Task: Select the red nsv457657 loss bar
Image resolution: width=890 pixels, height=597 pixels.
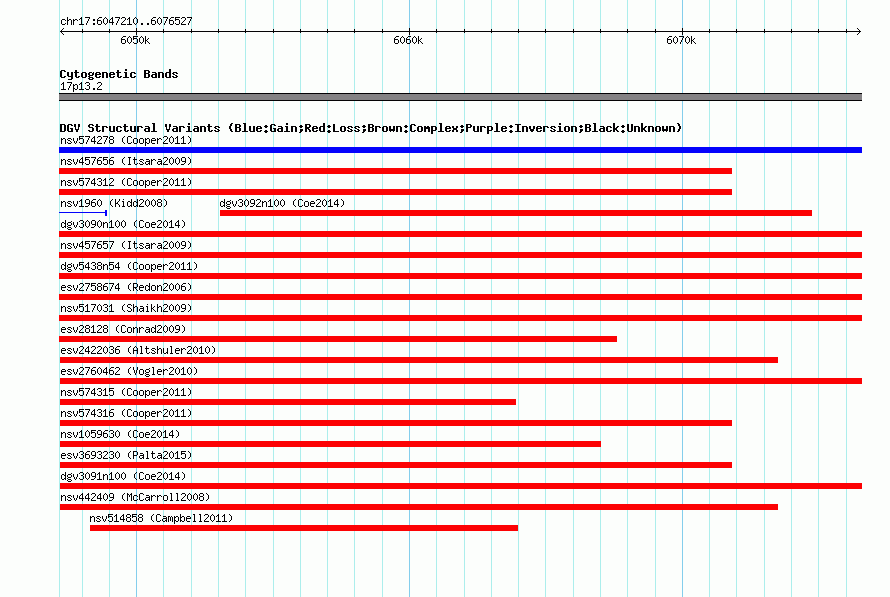Action: 460,255
